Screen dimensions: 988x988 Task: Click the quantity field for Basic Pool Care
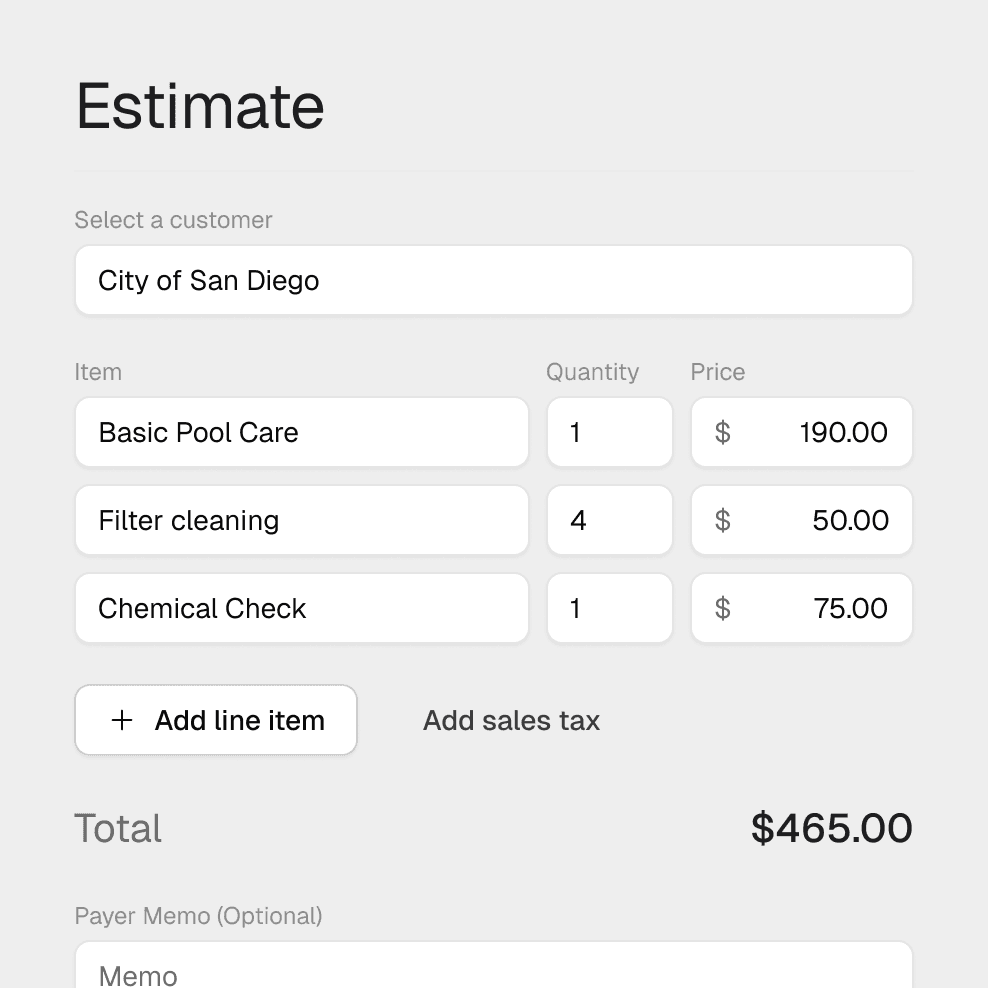(x=609, y=432)
